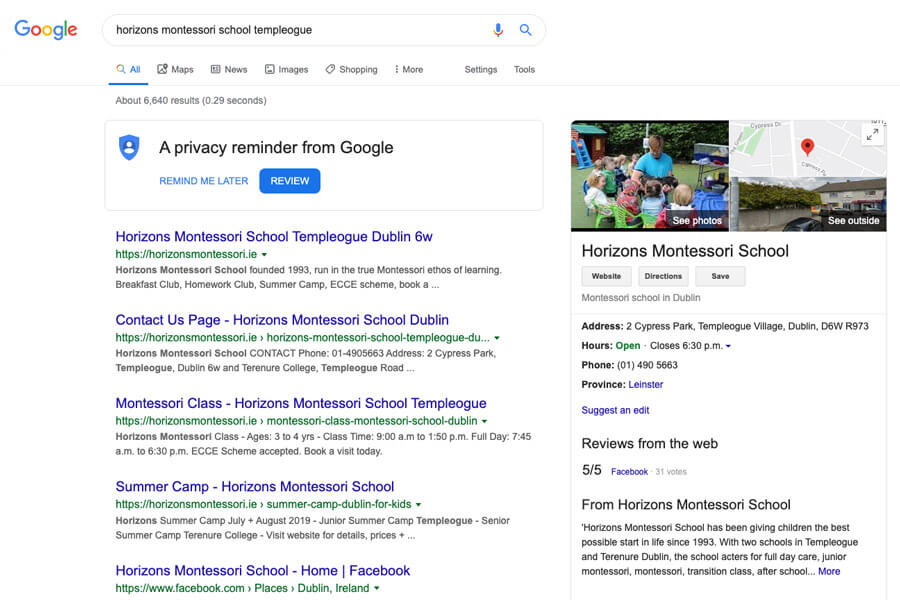Expand dropdown arrow beside Contact Us result URL
The height and width of the screenshot is (600, 900).
pos(497,338)
